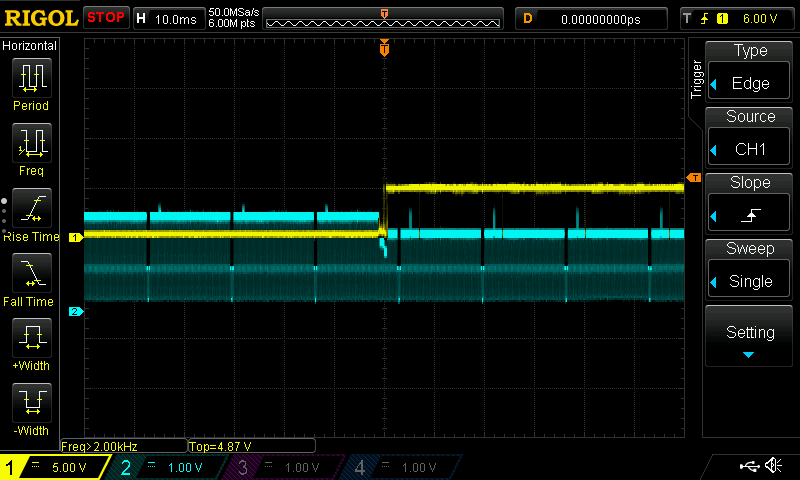This screenshot has height=480, width=800.
Task: Change the trigger Source CH1 option
Action: pyautogui.click(x=750, y=138)
